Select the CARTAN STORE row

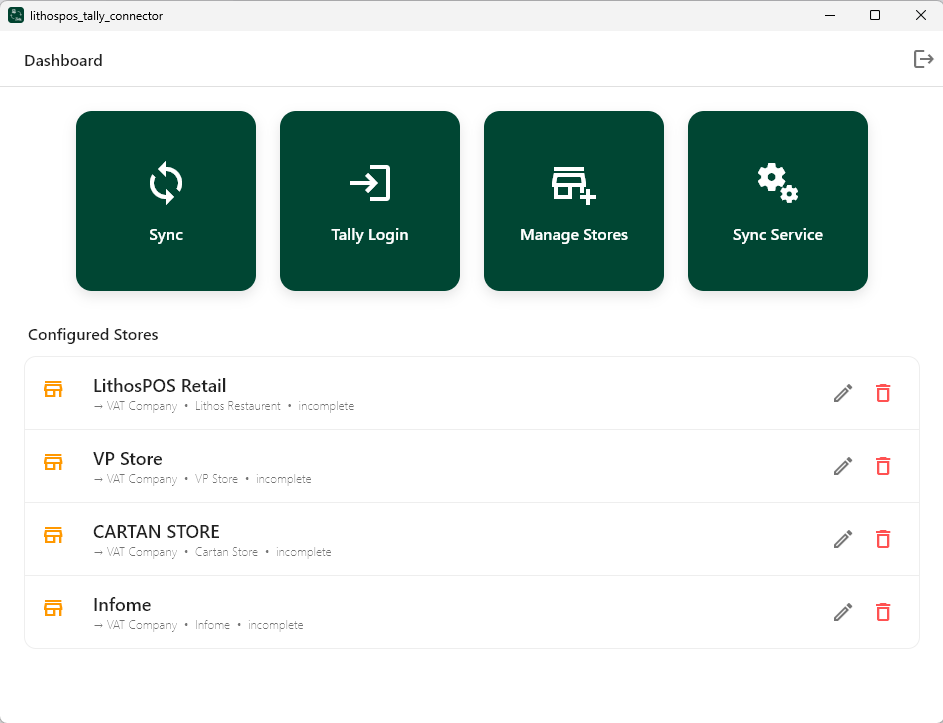[x=472, y=539]
